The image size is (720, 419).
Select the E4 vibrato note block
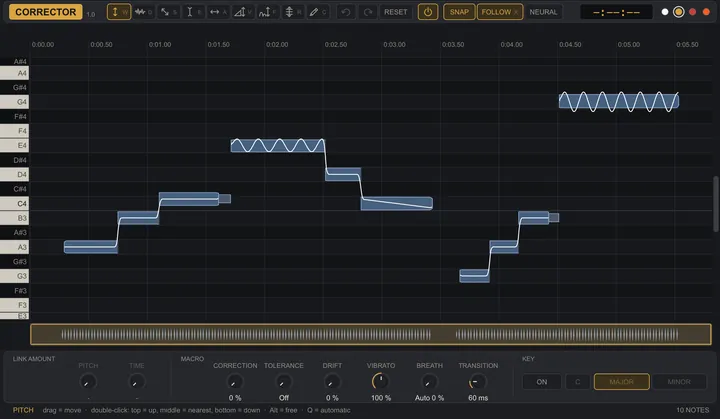277,146
